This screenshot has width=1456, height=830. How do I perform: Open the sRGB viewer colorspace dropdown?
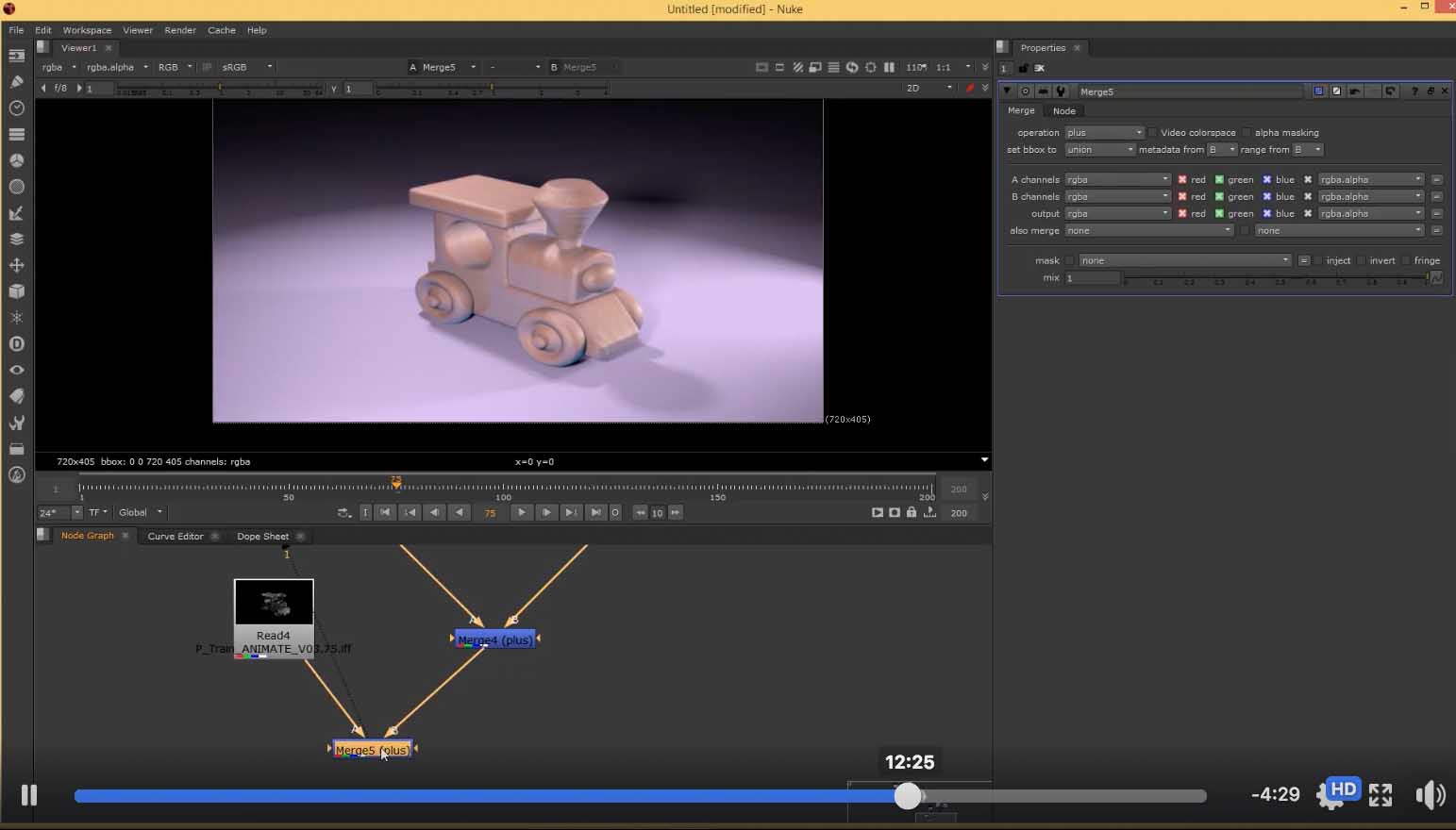tap(246, 67)
